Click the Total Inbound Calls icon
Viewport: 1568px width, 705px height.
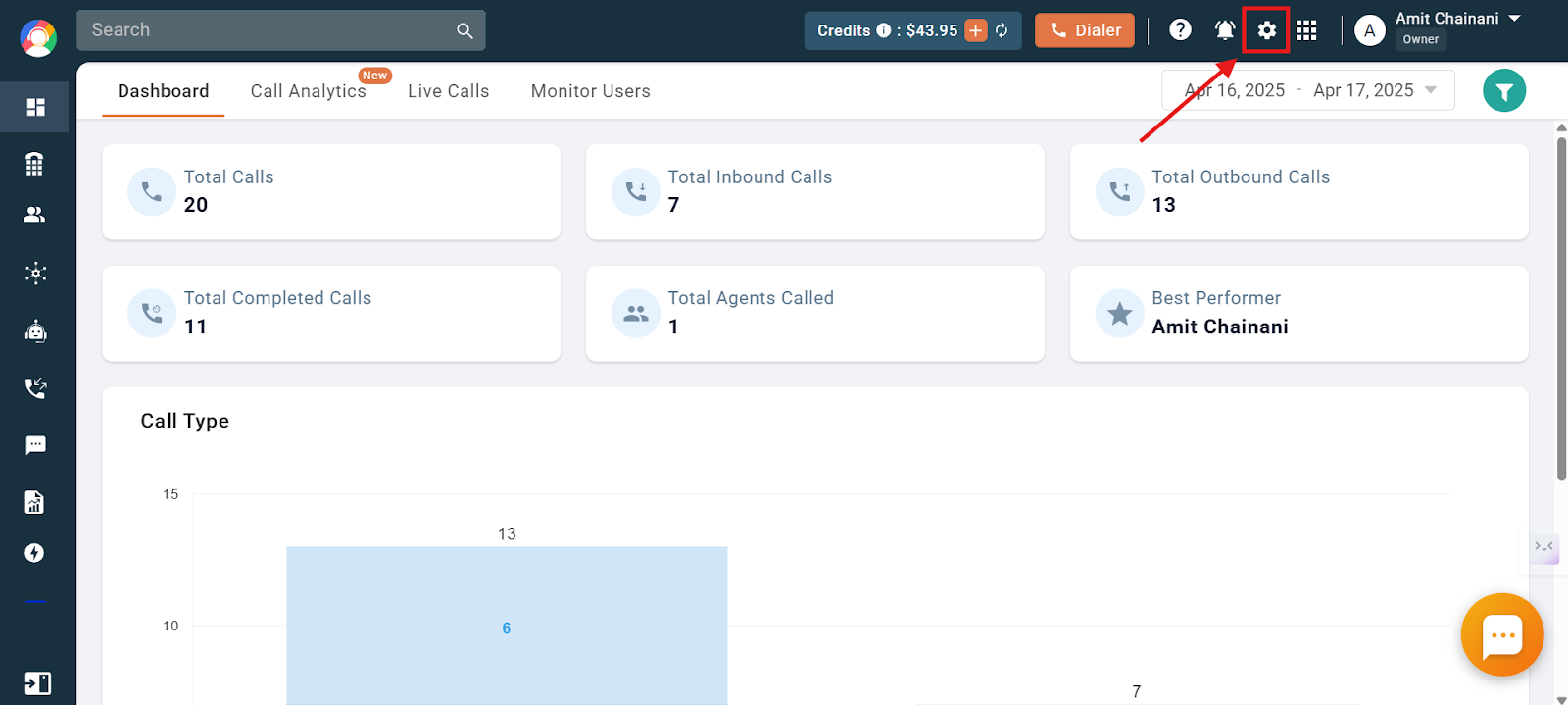(636, 191)
